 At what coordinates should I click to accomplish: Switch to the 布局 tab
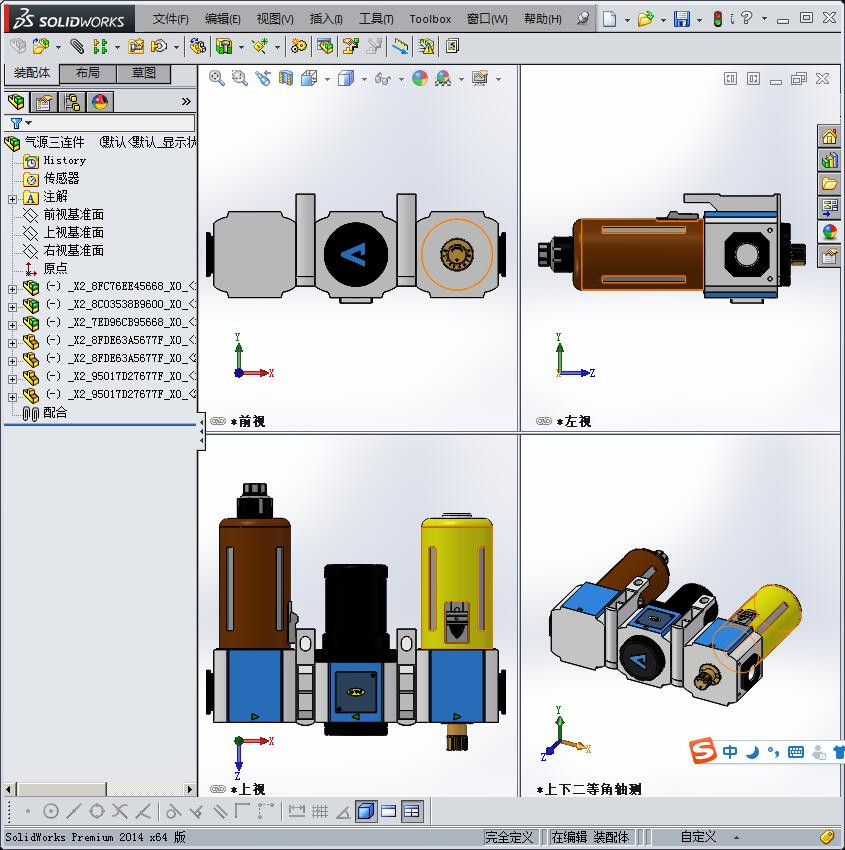pos(88,73)
